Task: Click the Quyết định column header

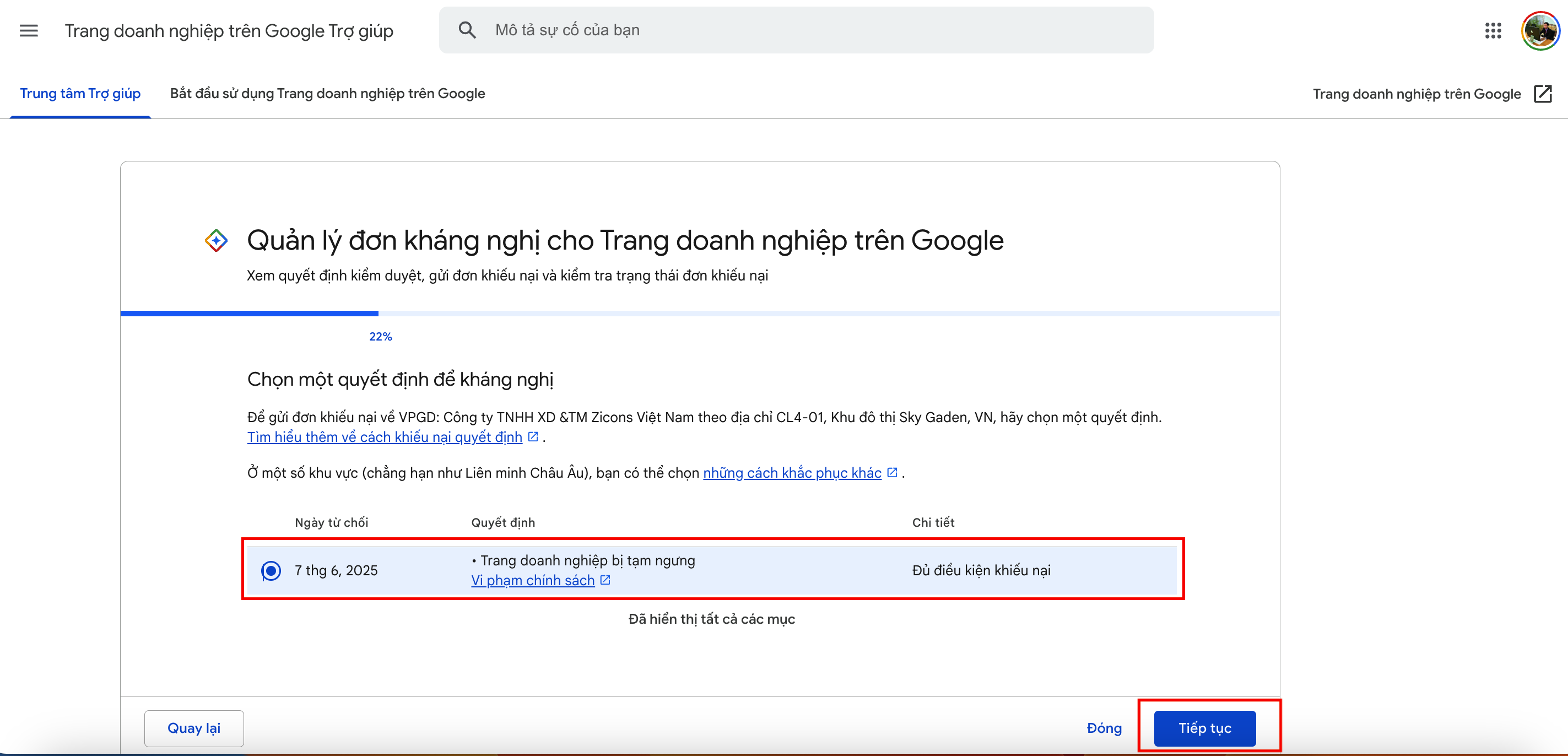Action: pos(503,522)
